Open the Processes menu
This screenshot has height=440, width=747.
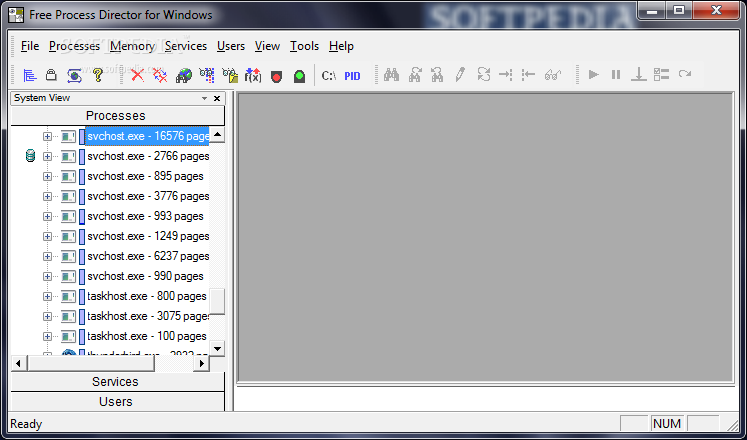[x=74, y=46]
